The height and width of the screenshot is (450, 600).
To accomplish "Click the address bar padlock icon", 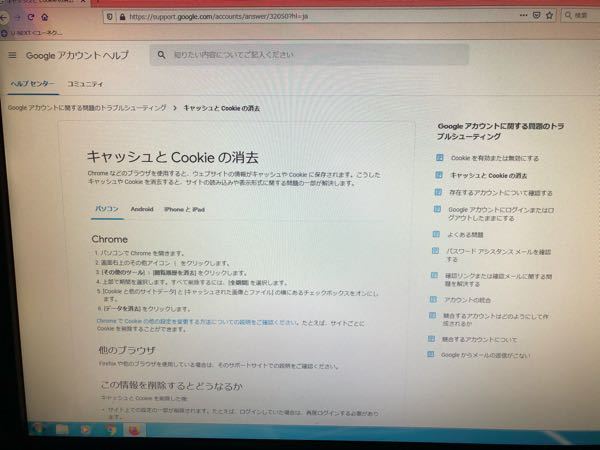I will [122, 18].
